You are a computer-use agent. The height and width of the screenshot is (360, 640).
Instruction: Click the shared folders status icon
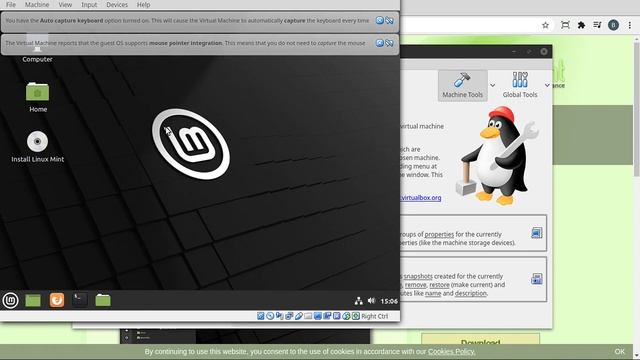[308, 316]
